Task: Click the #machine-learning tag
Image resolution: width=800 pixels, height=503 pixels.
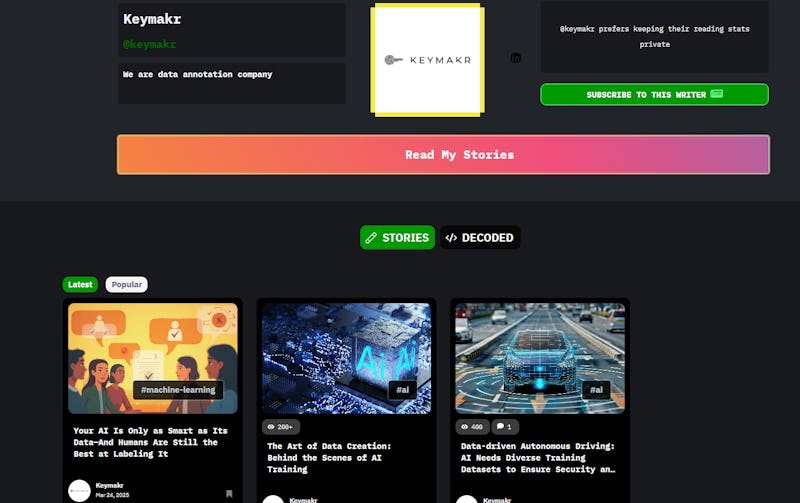Action: [179, 390]
